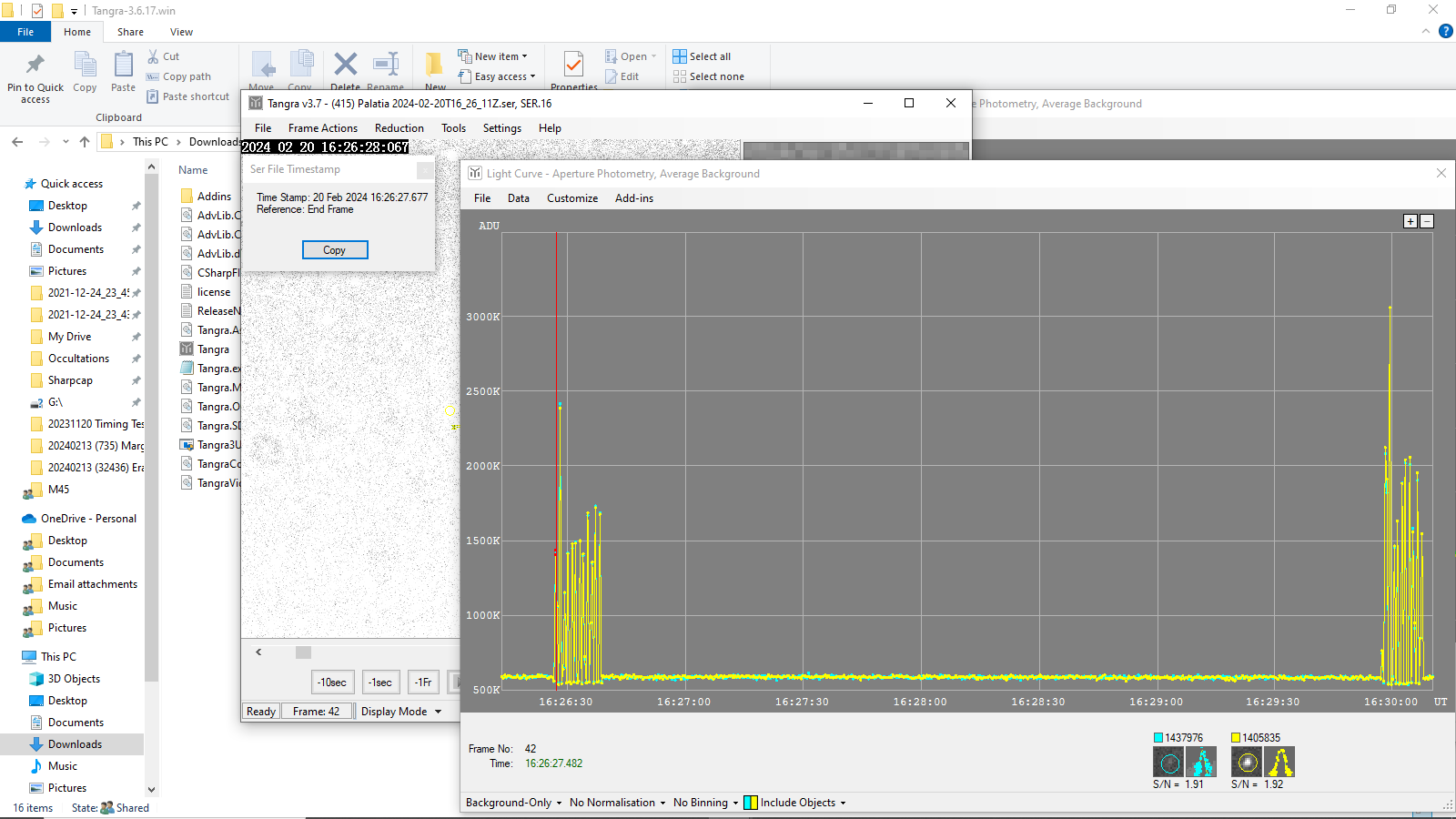Screen dimensions: 1456x819
Task: Open Explorer Help icon
Action: pyautogui.click(x=1445, y=31)
